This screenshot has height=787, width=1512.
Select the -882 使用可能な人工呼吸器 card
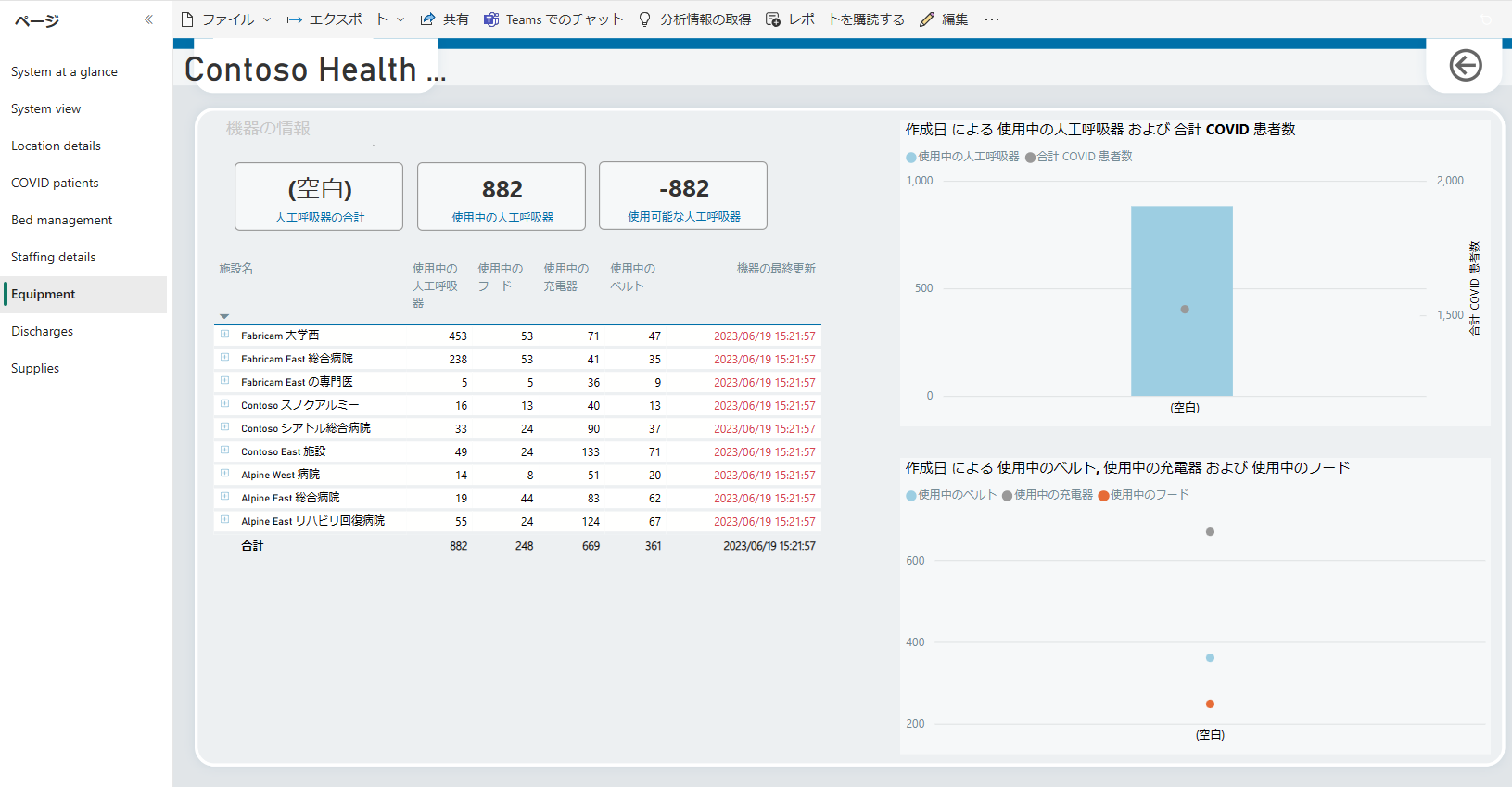683,196
